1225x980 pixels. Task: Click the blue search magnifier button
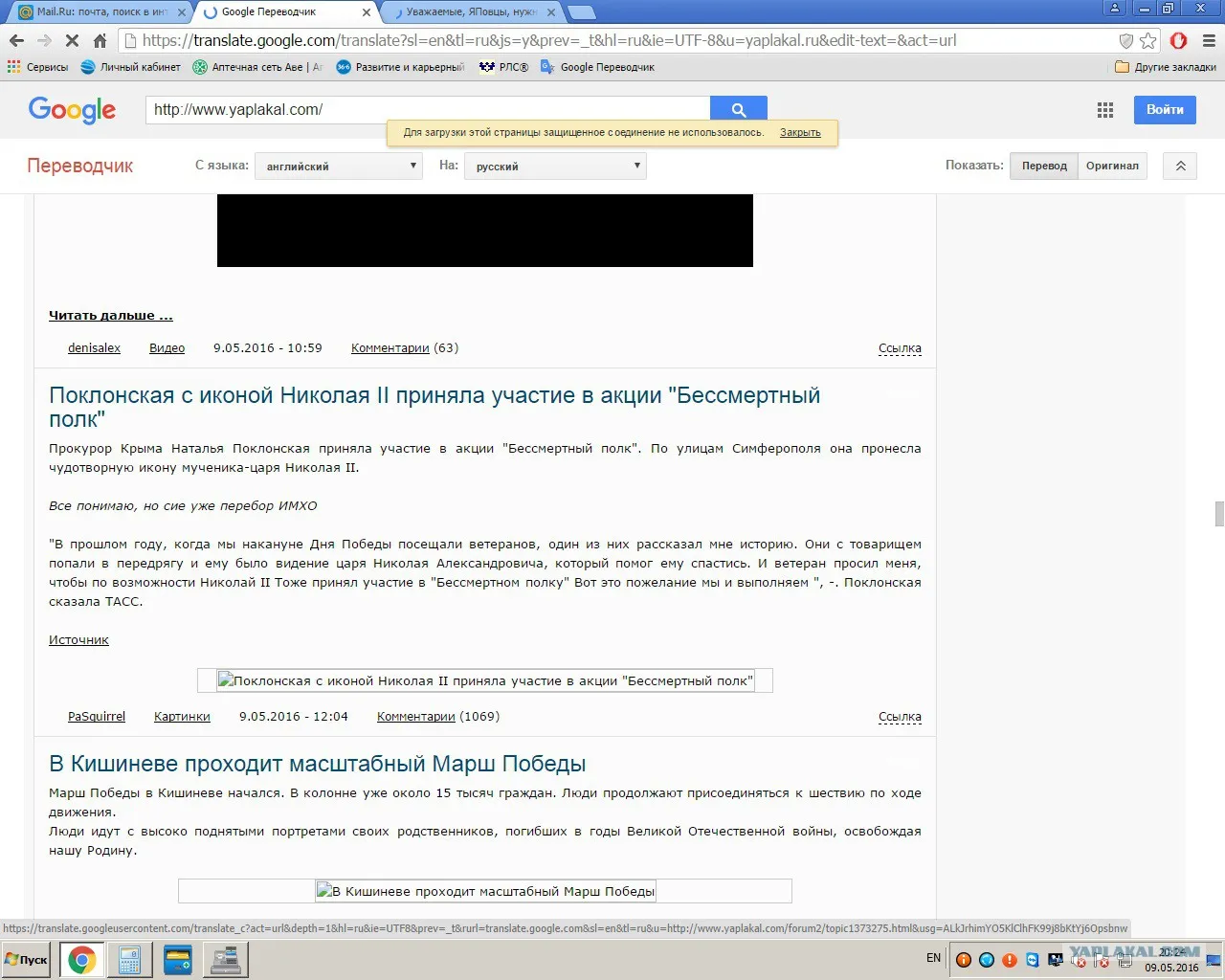click(x=739, y=109)
